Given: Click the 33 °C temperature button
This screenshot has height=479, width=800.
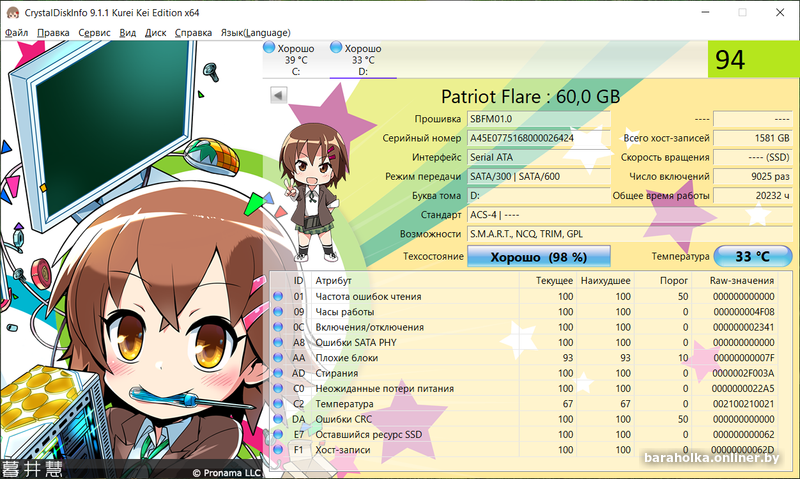Looking at the screenshot, I should tap(753, 256).
